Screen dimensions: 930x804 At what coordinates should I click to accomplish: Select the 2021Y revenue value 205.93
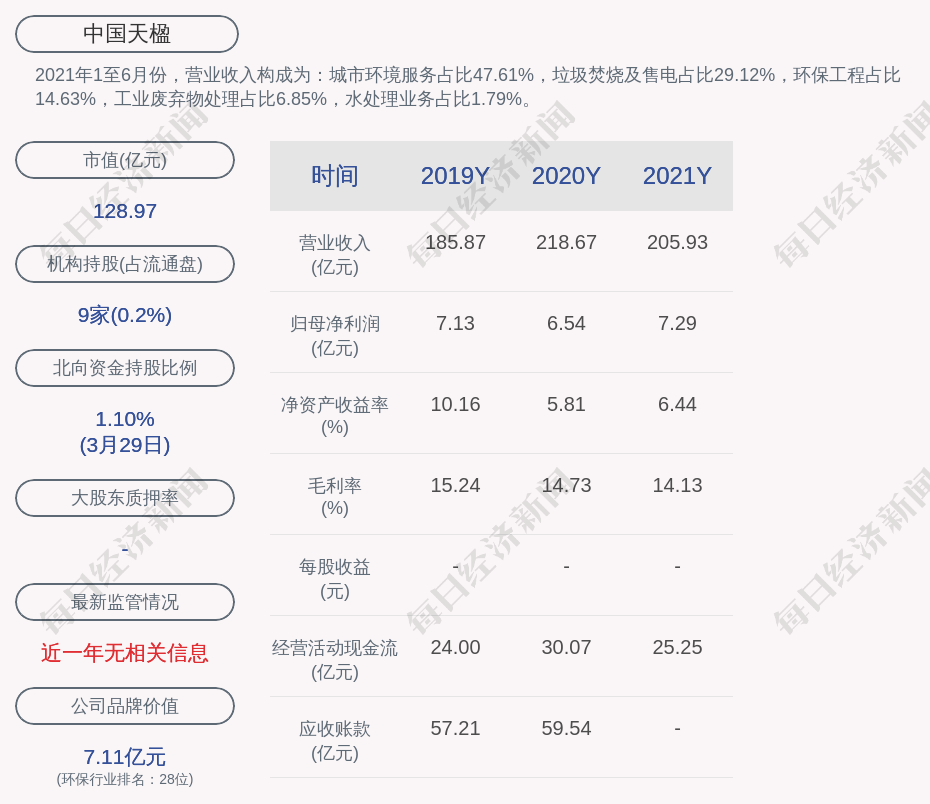tap(677, 242)
